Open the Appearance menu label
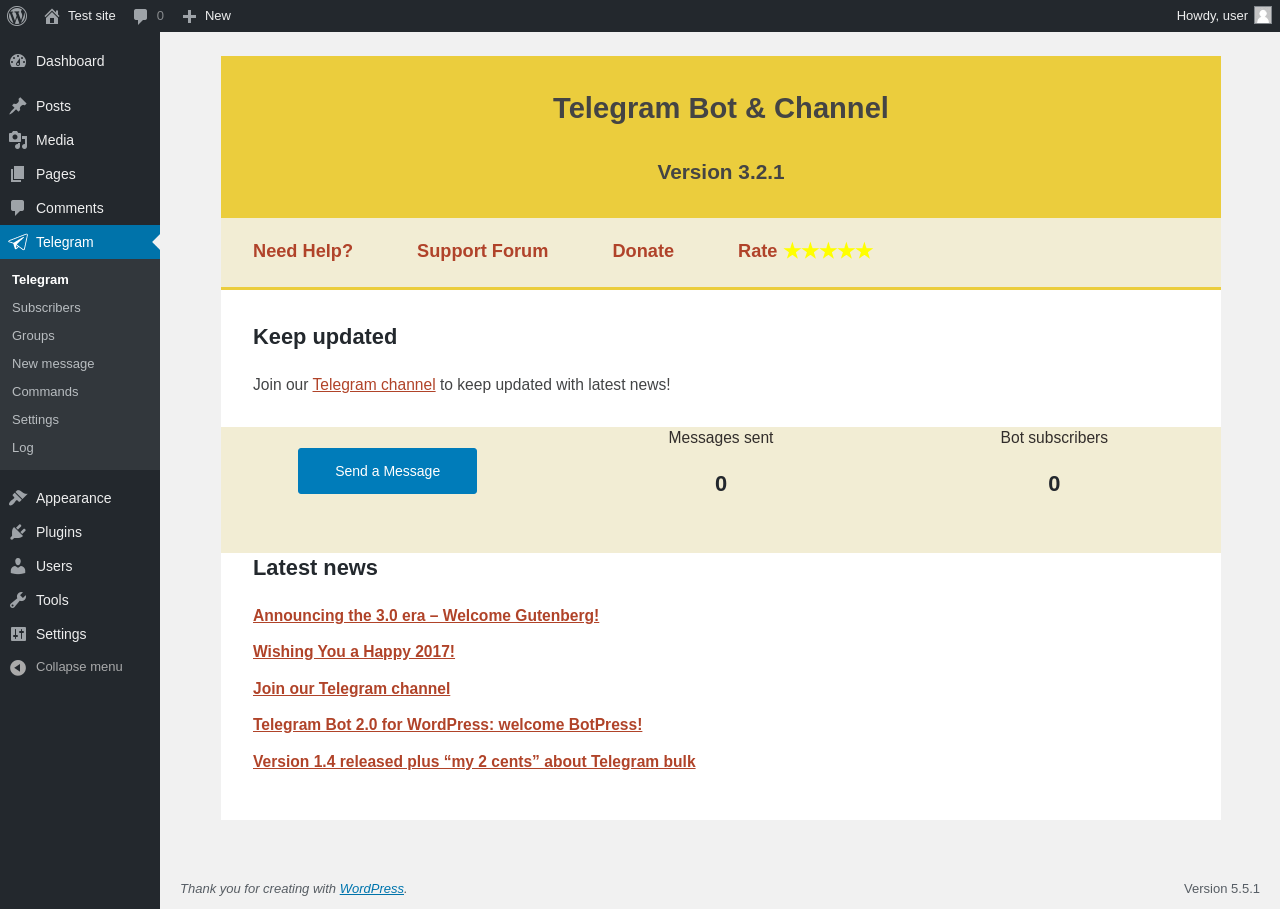 [74, 498]
